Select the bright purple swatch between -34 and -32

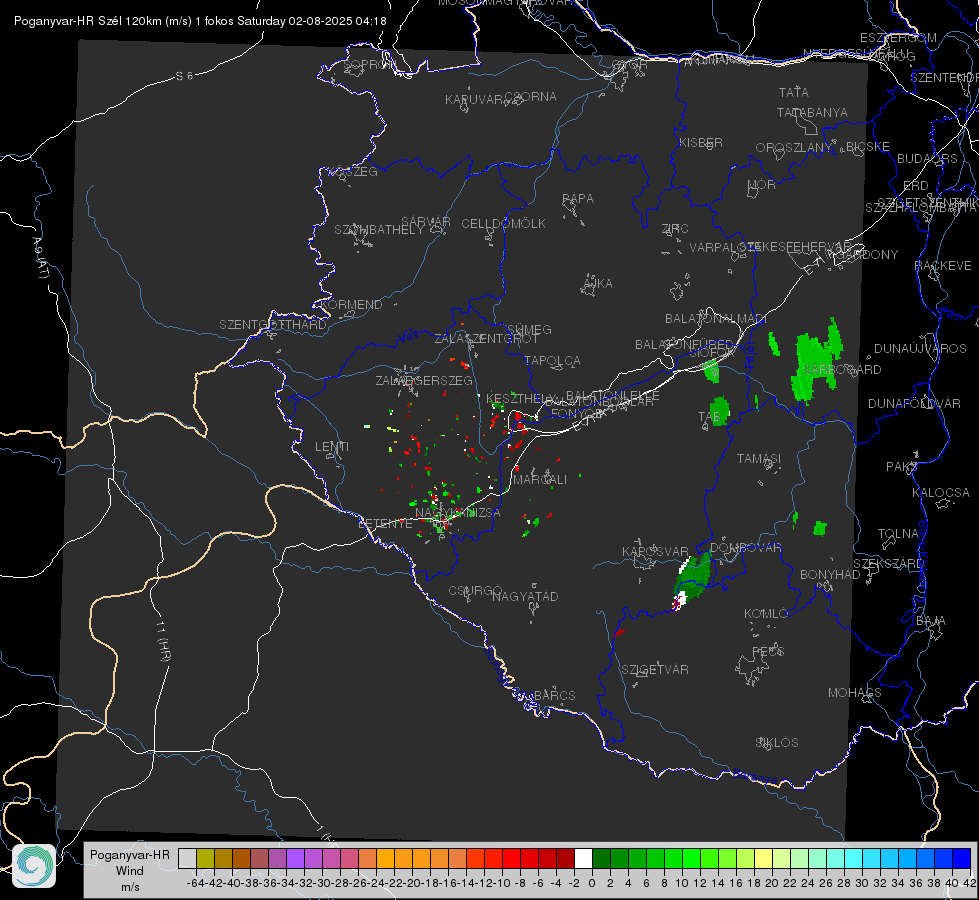click(x=295, y=858)
